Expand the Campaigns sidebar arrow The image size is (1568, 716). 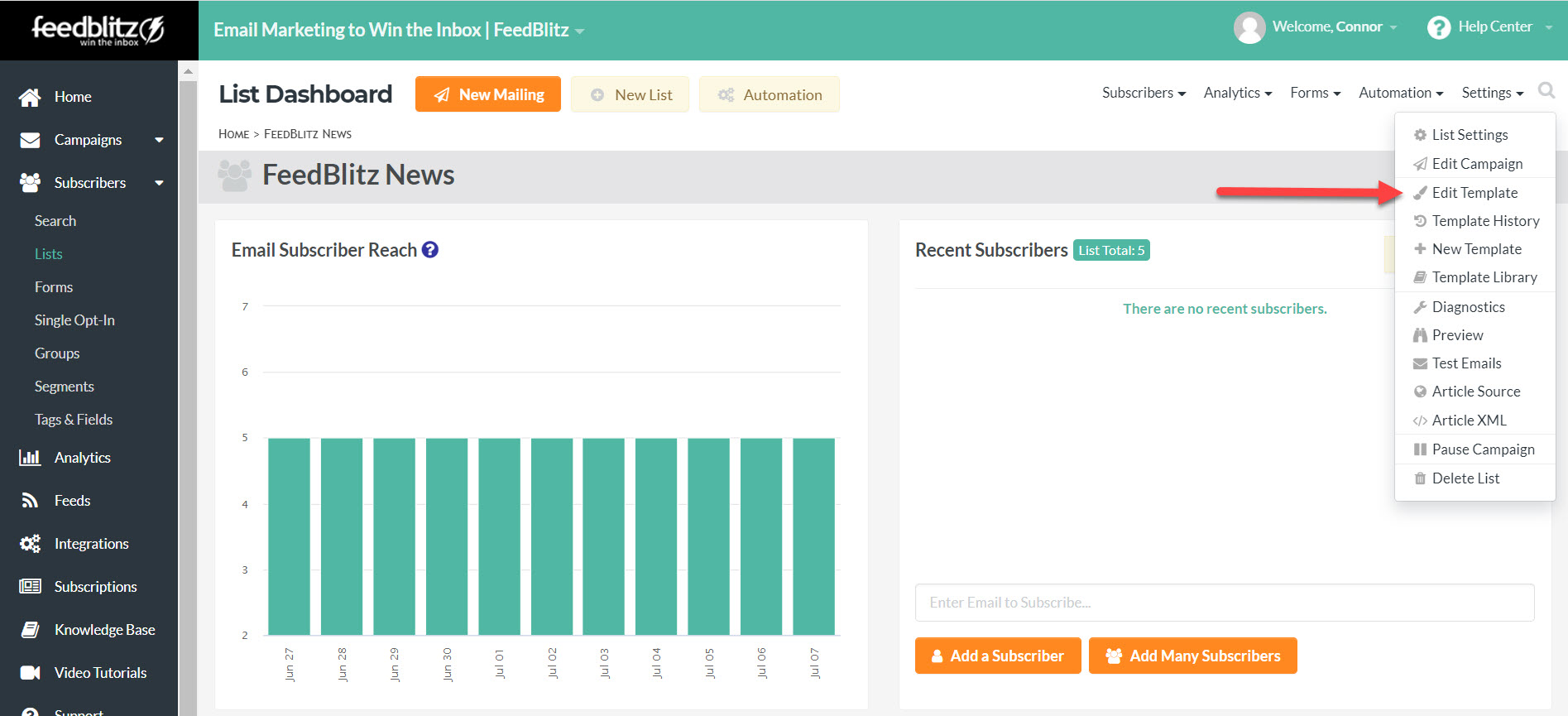point(159,140)
